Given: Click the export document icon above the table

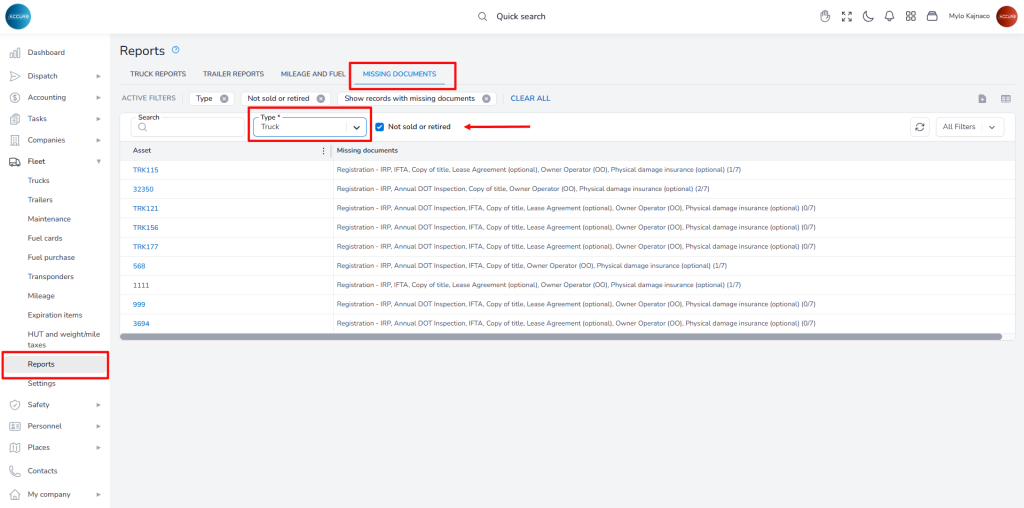Looking at the screenshot, I should 982,99.
